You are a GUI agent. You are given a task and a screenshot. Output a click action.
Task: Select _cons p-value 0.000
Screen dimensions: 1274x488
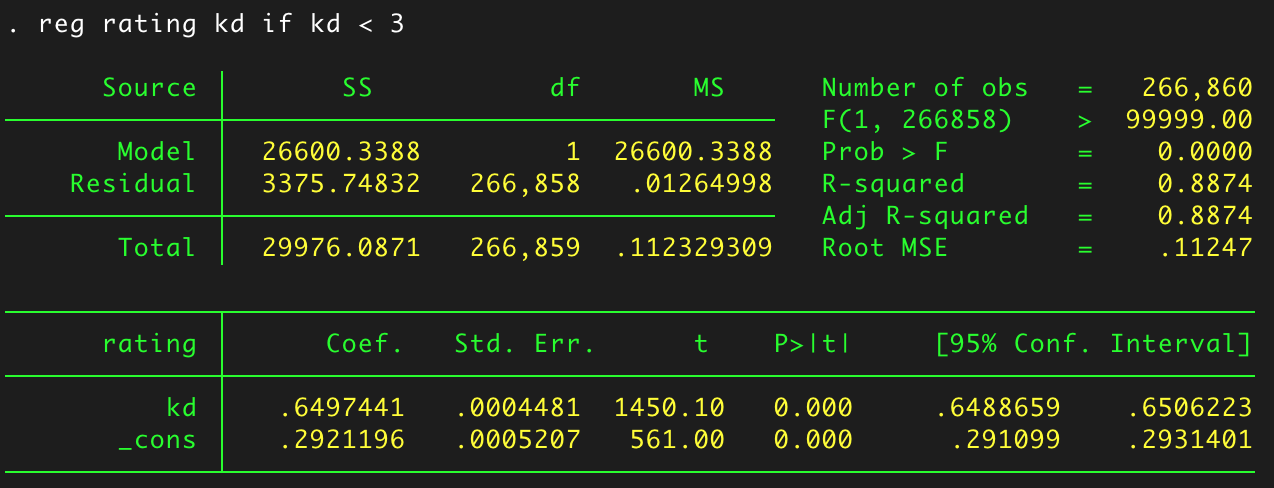click(x=813, y=440)
